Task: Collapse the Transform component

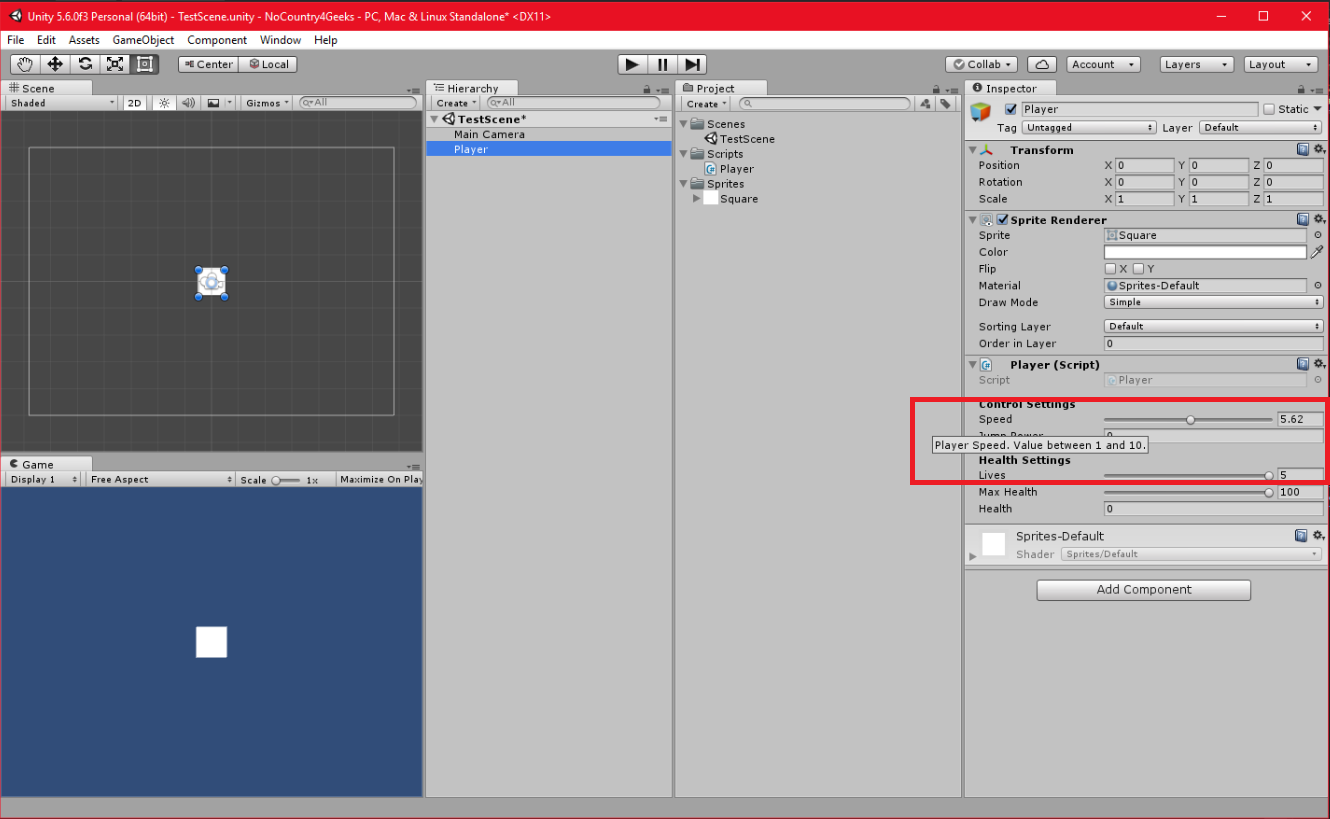Action: point(973,150)
